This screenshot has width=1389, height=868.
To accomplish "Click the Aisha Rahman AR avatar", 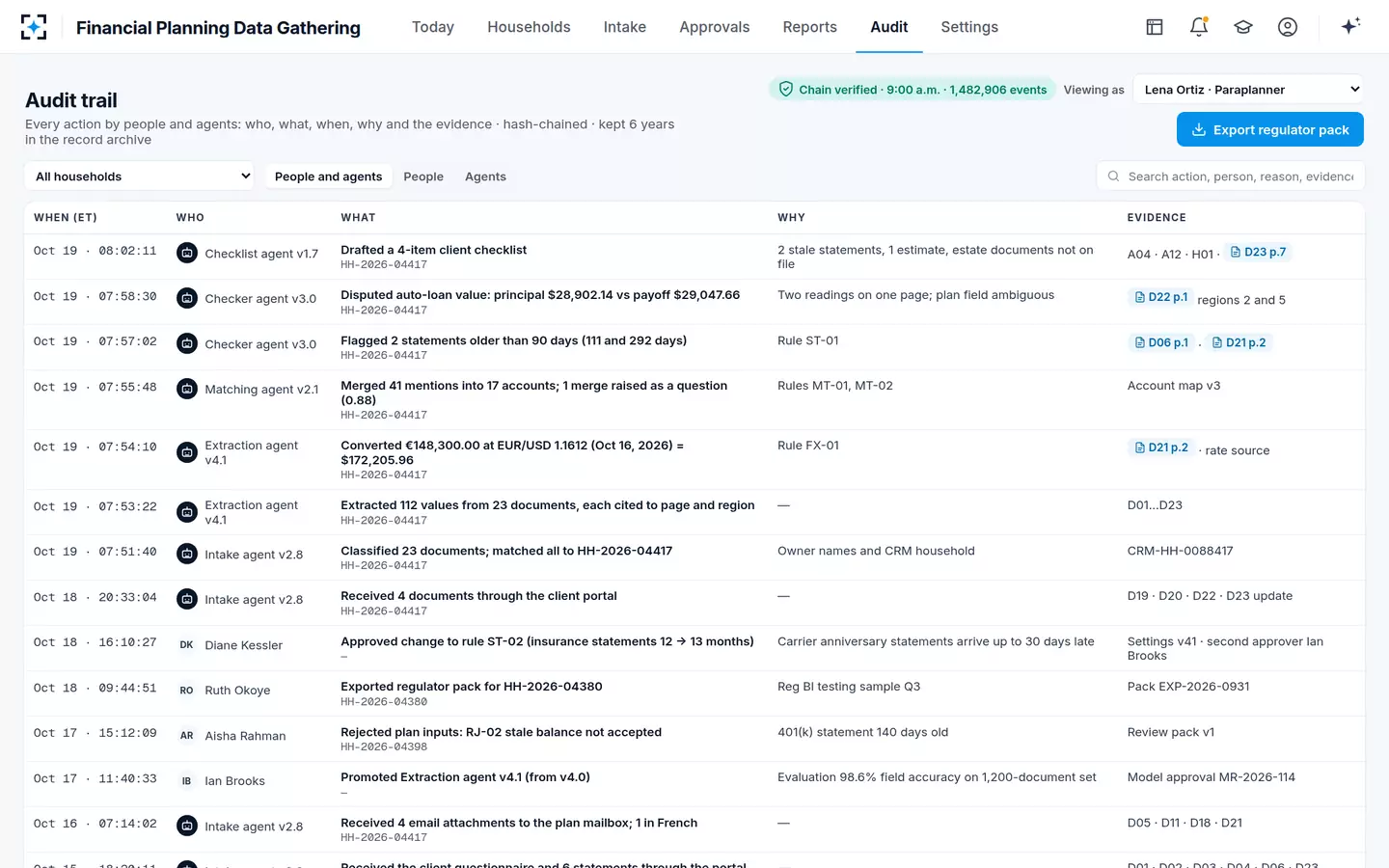I will 187,736.
